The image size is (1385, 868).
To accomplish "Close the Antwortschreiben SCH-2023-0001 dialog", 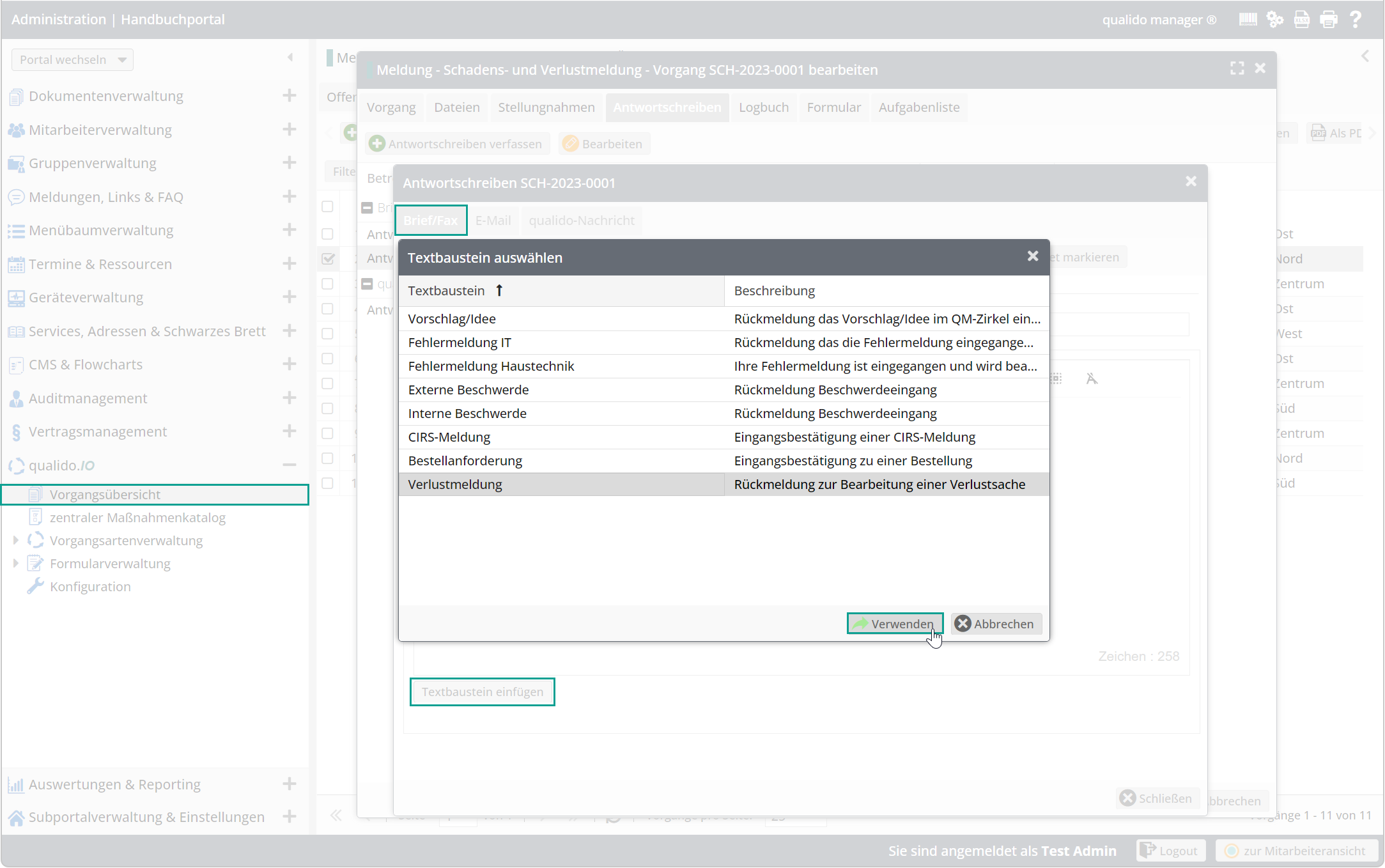I will pyautogui.click(x=1191, y=182).
